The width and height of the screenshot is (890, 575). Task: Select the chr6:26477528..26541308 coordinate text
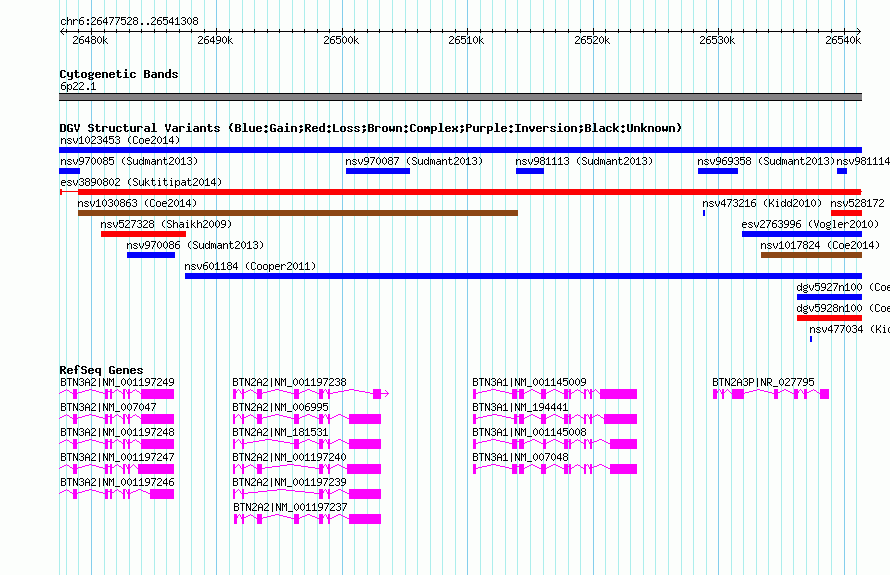(x=129, y=21)
